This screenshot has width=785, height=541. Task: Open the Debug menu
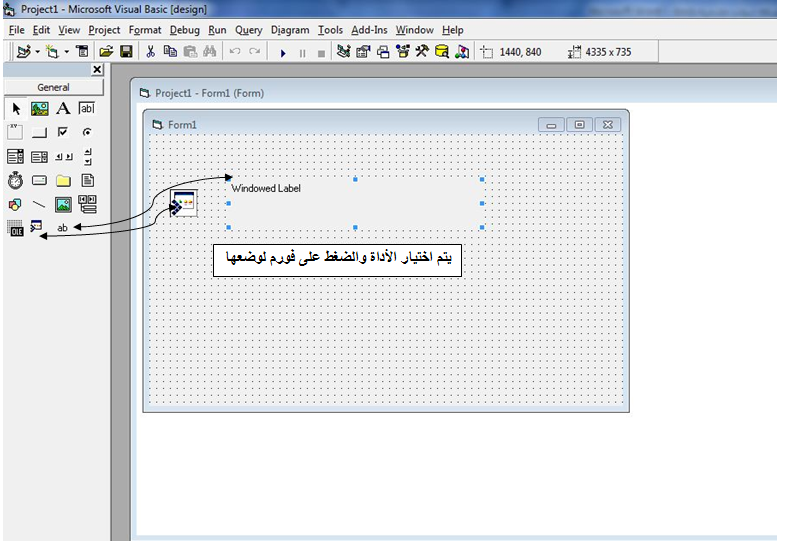pos(185,30)
